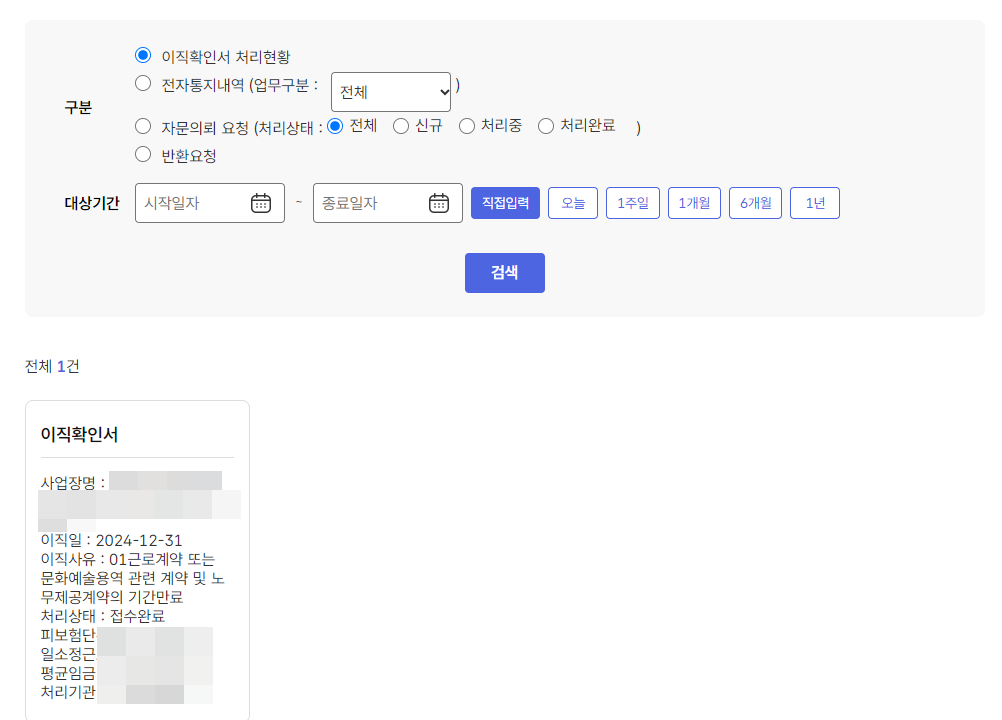
Task: Select the 이직확인서 처리현황 radio option
Action: (x=142, y=55)
